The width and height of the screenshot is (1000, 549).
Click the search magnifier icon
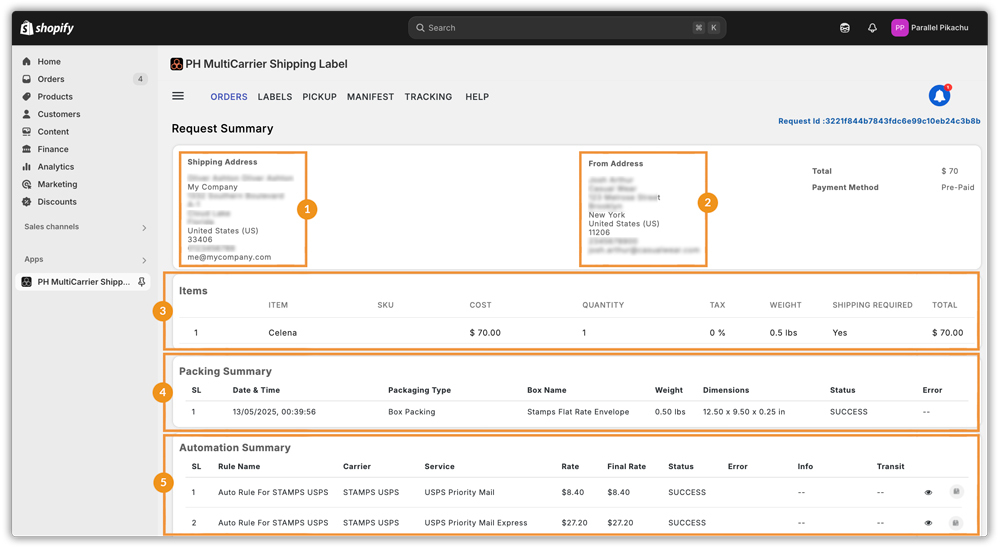click(x=420, y=28)
